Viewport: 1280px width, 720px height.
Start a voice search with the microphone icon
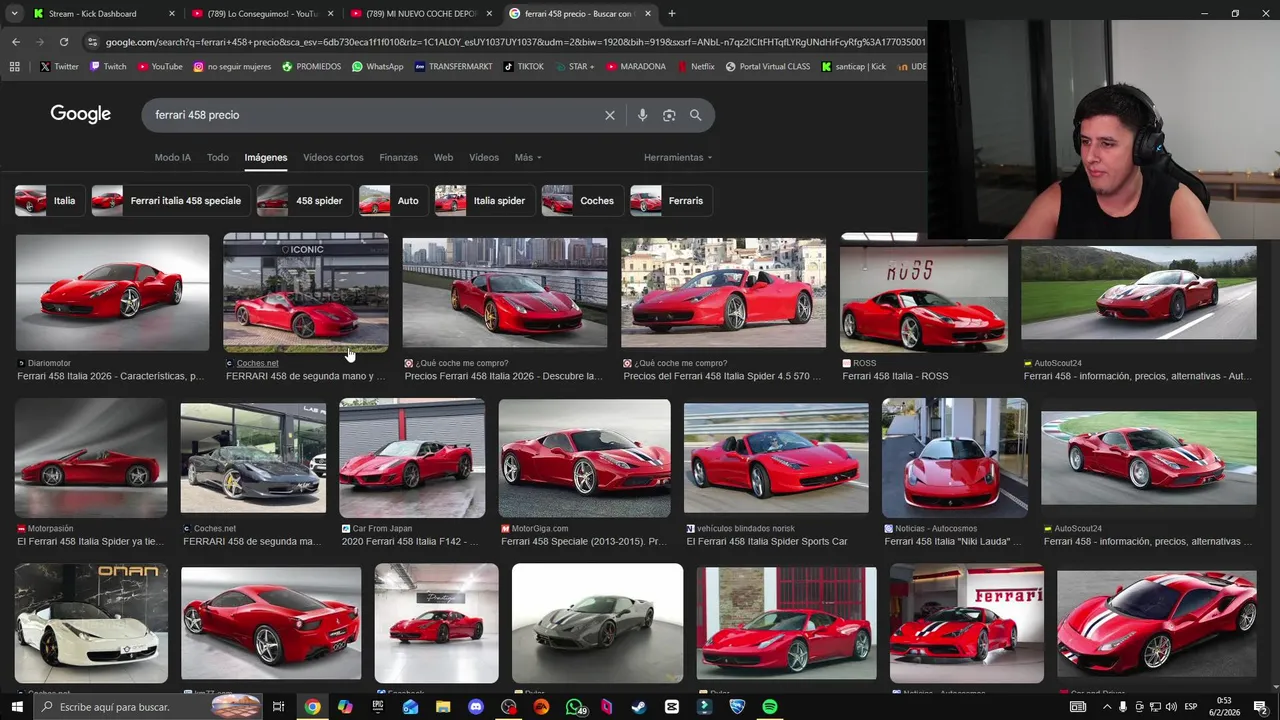point(642,115)
